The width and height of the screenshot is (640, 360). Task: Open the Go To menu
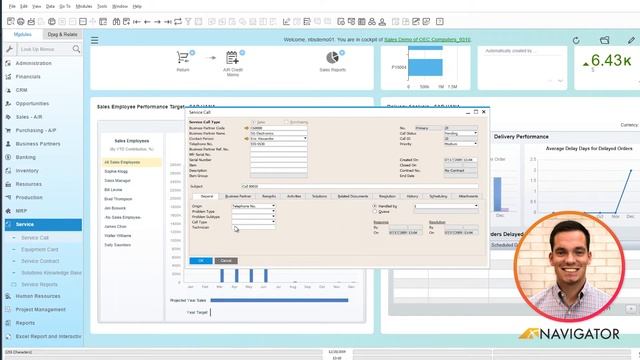coord(64,7)
